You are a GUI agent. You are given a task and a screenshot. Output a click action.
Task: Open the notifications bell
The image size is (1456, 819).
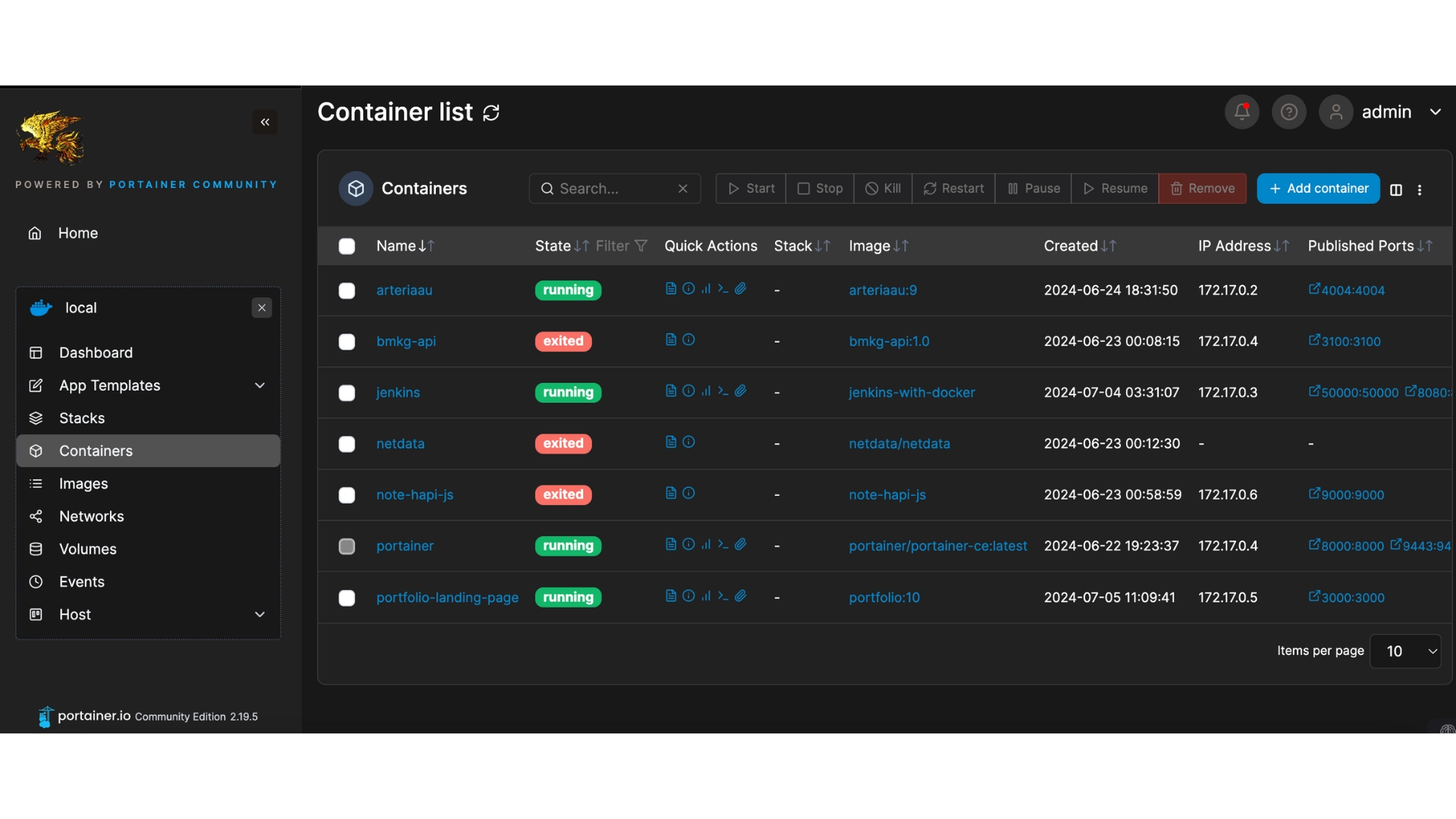point(1241,112)
